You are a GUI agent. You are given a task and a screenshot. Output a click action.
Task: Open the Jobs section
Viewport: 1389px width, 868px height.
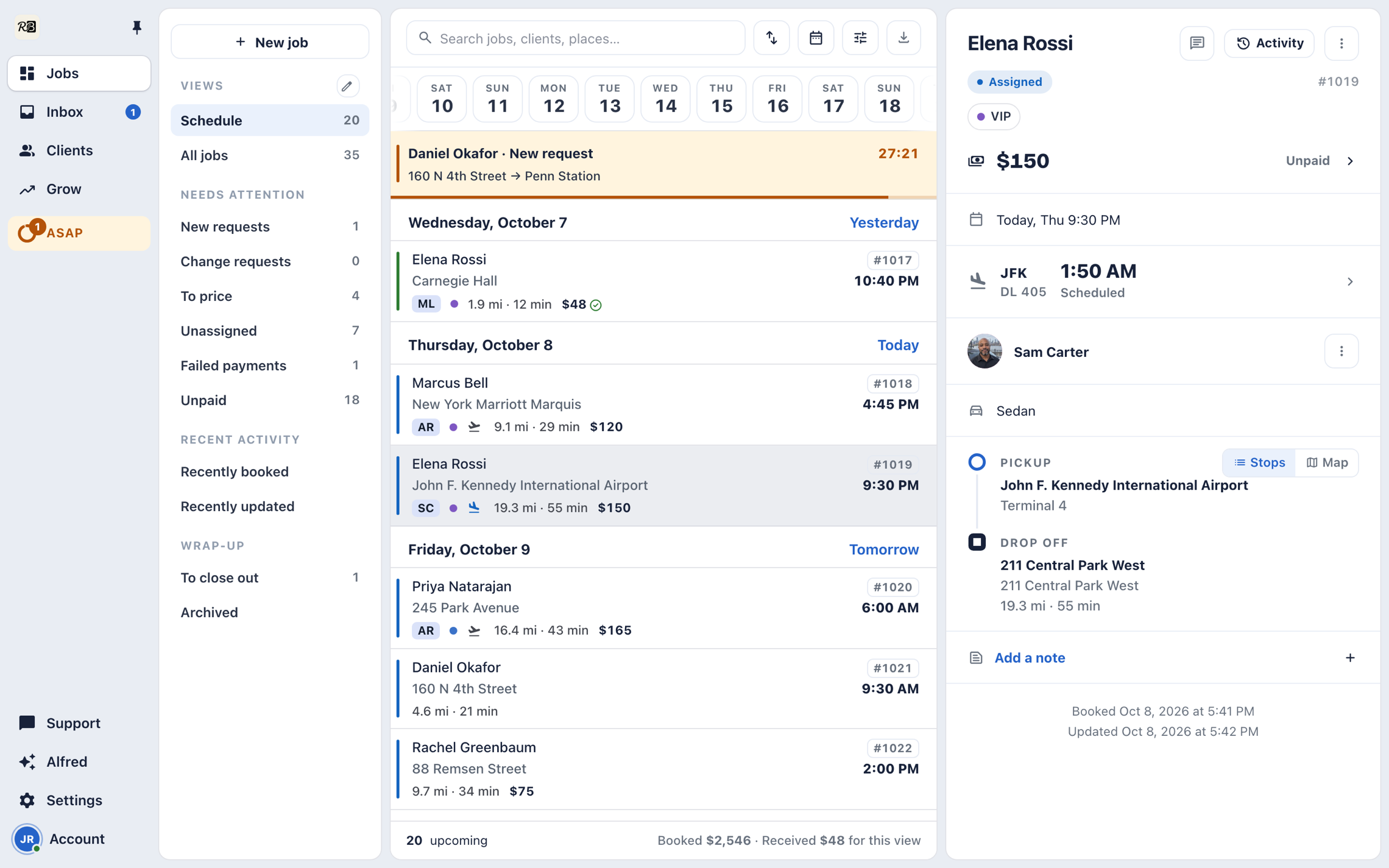pyautogui.click(x=79, y=74)
